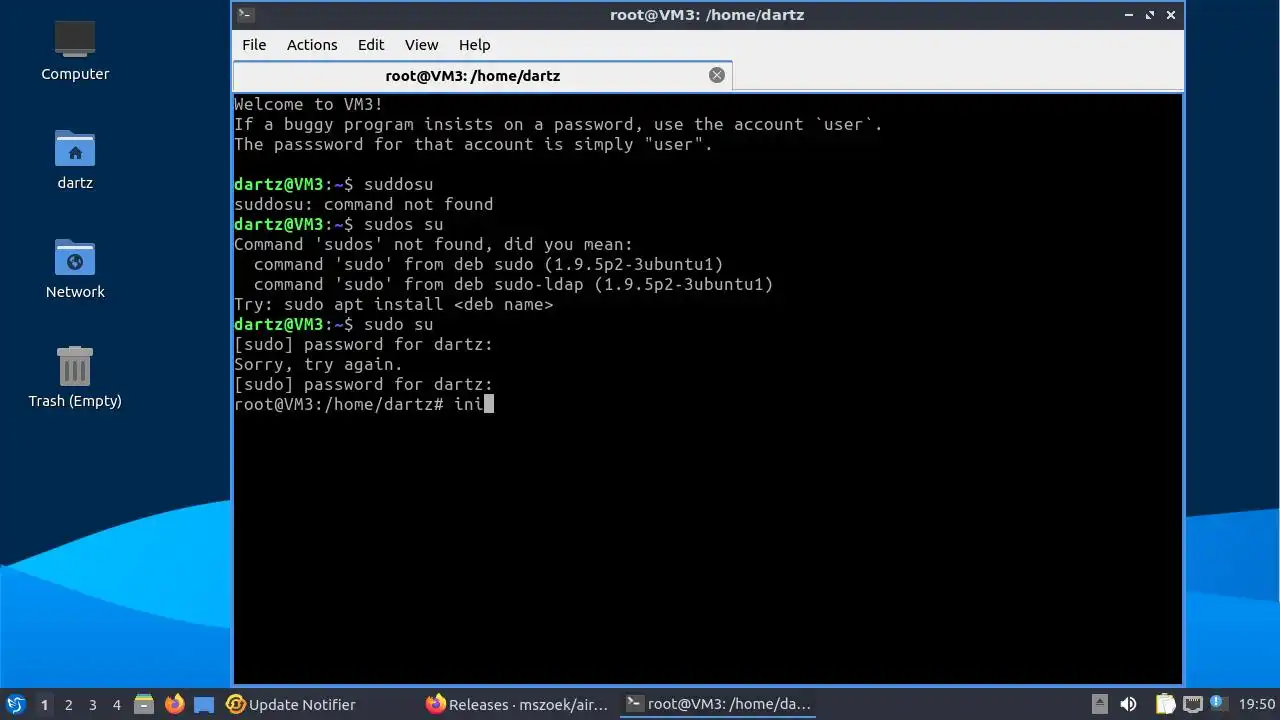Click the "dartz@VM3:~$ sudo su" command line
Viewport: 1280px width, 720px height.
pos(334,324)
